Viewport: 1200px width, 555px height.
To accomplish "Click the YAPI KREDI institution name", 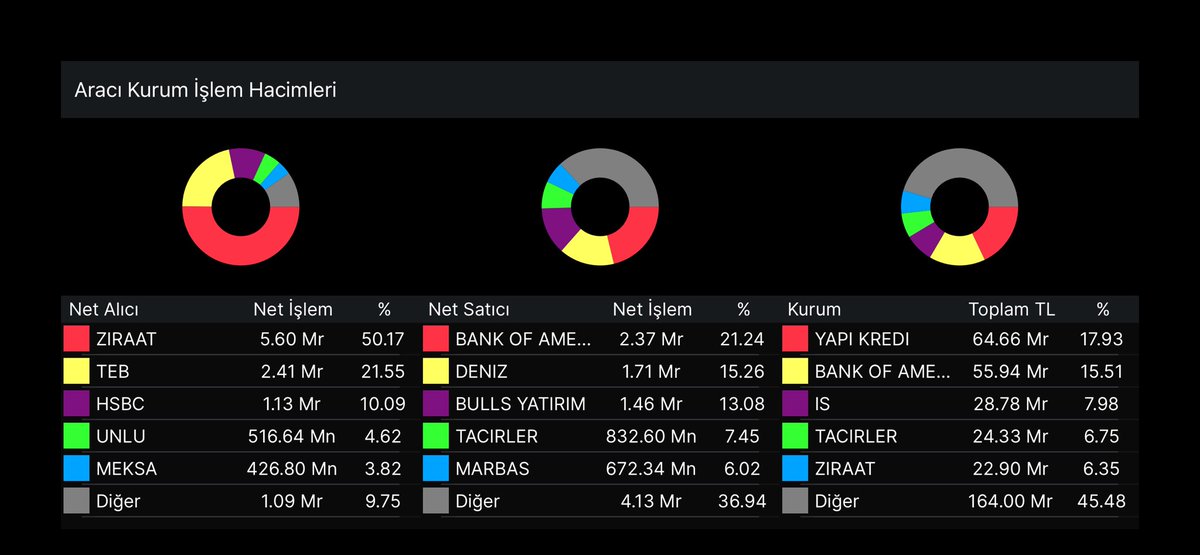I will pos(862,340).
